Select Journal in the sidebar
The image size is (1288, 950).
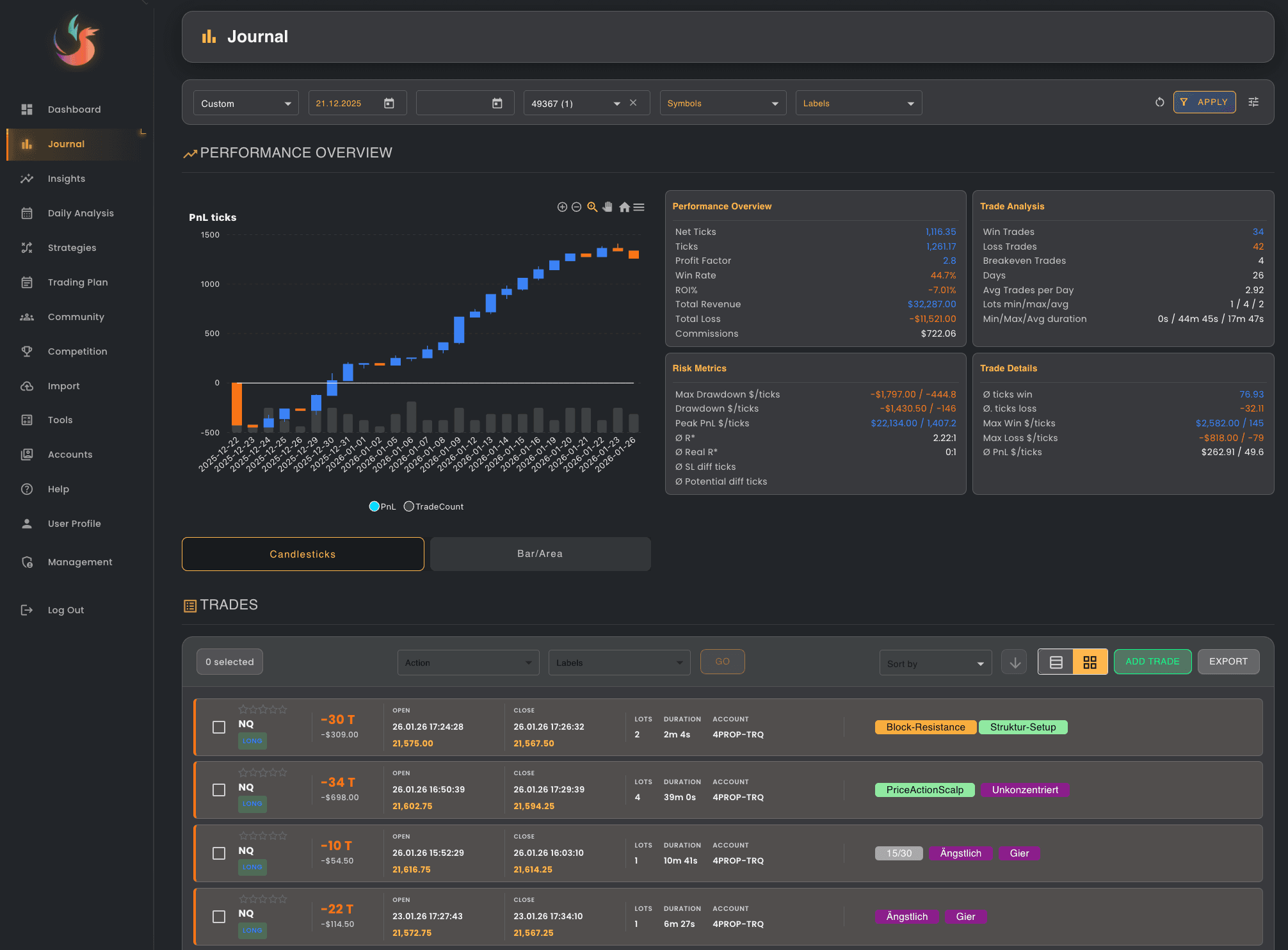click(66, 144)
